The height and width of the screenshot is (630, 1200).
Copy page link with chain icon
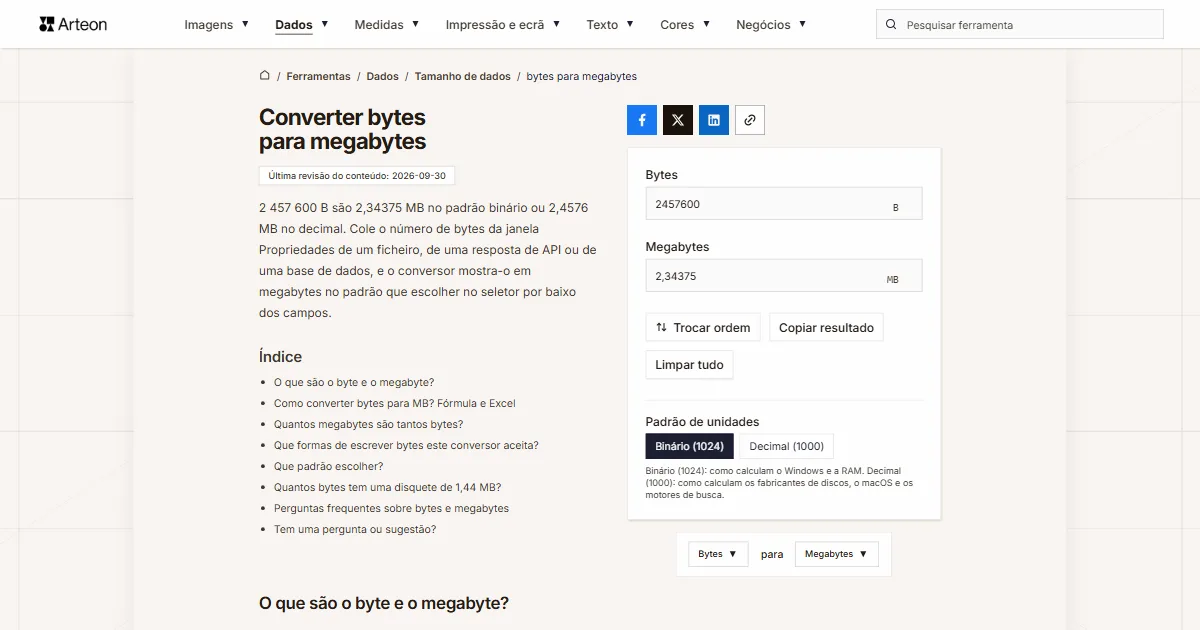750,120
